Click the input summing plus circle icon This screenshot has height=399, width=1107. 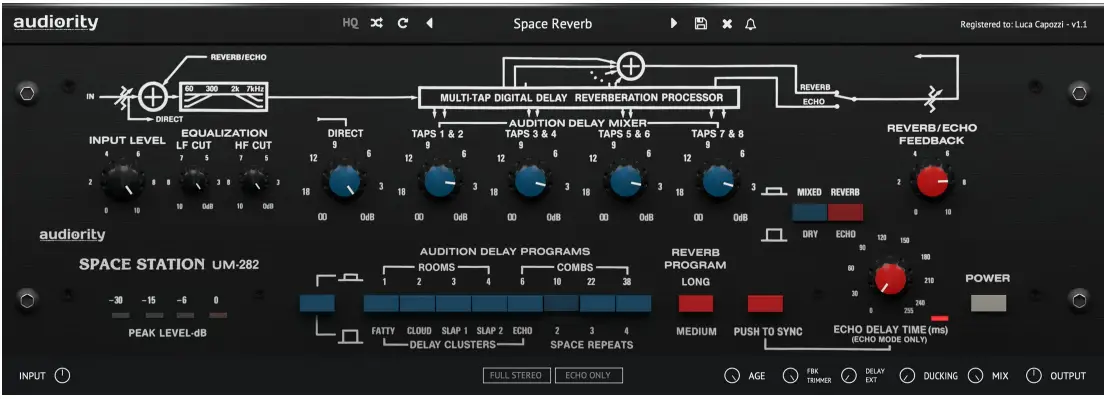(151, 97)
